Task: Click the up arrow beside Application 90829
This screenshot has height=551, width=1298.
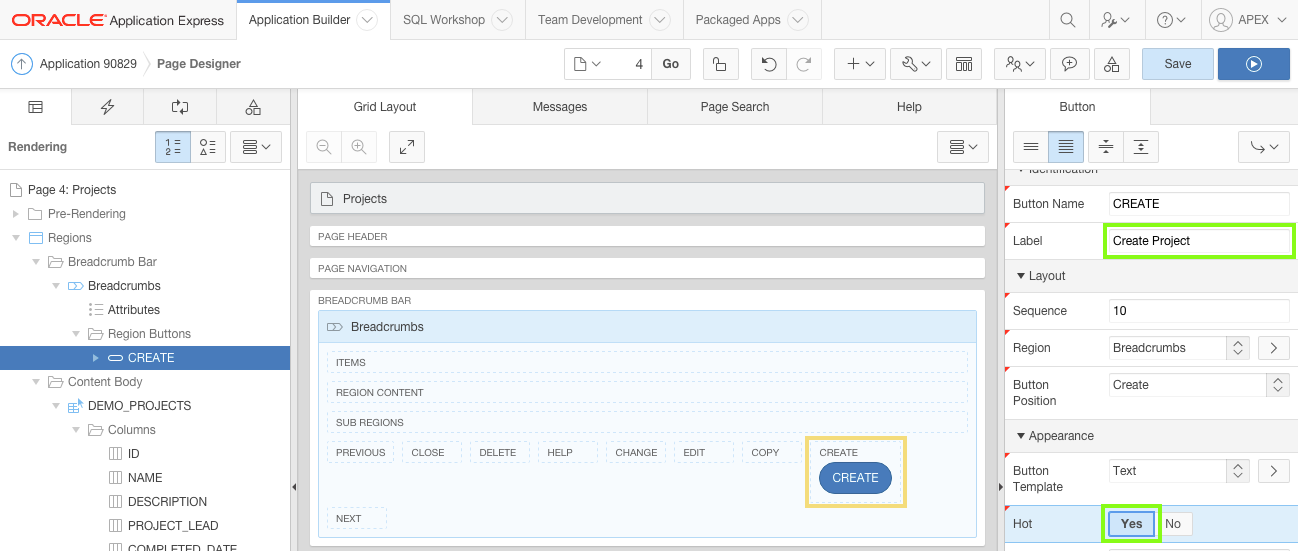Action: (x=22, y=64)
